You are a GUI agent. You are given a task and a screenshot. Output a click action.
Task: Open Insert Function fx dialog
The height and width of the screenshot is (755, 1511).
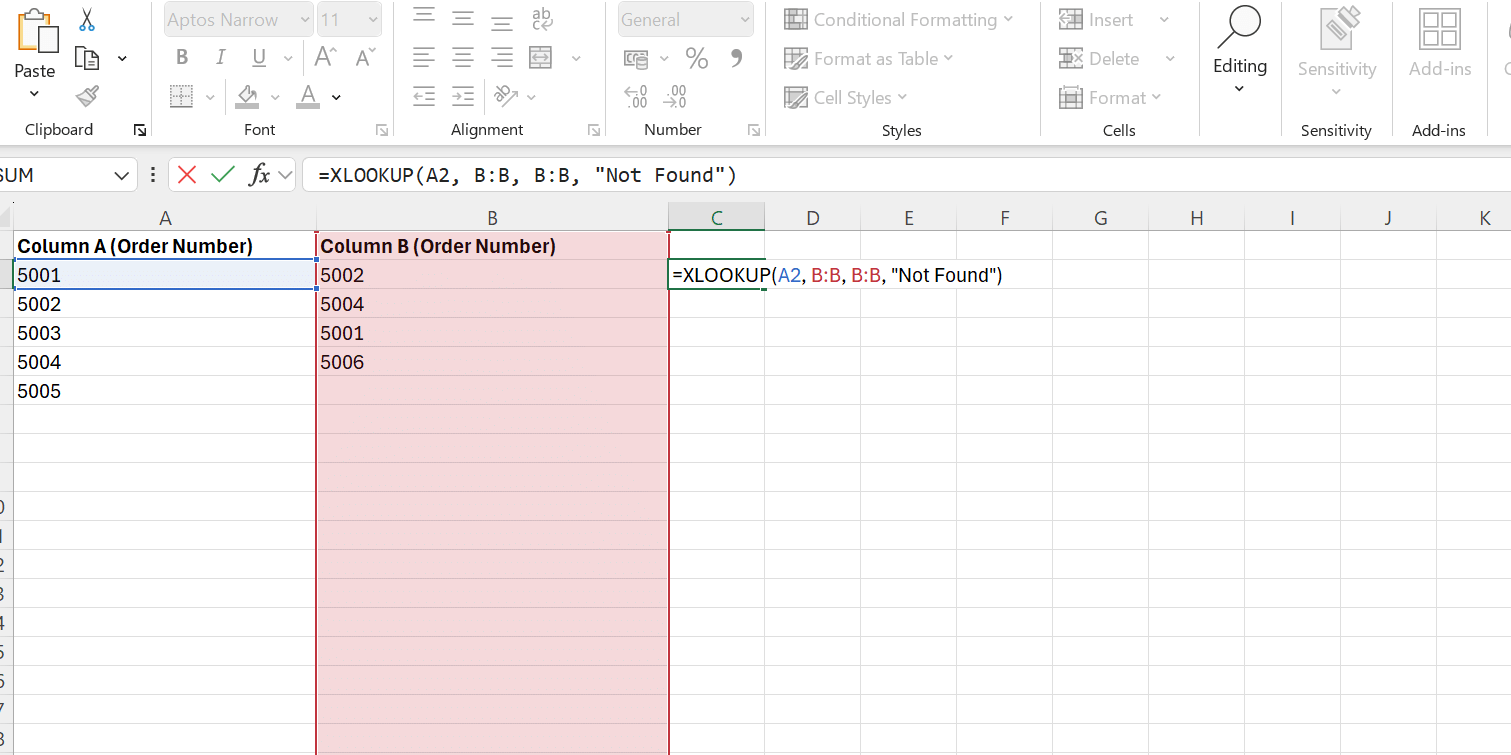pos(260,175)
